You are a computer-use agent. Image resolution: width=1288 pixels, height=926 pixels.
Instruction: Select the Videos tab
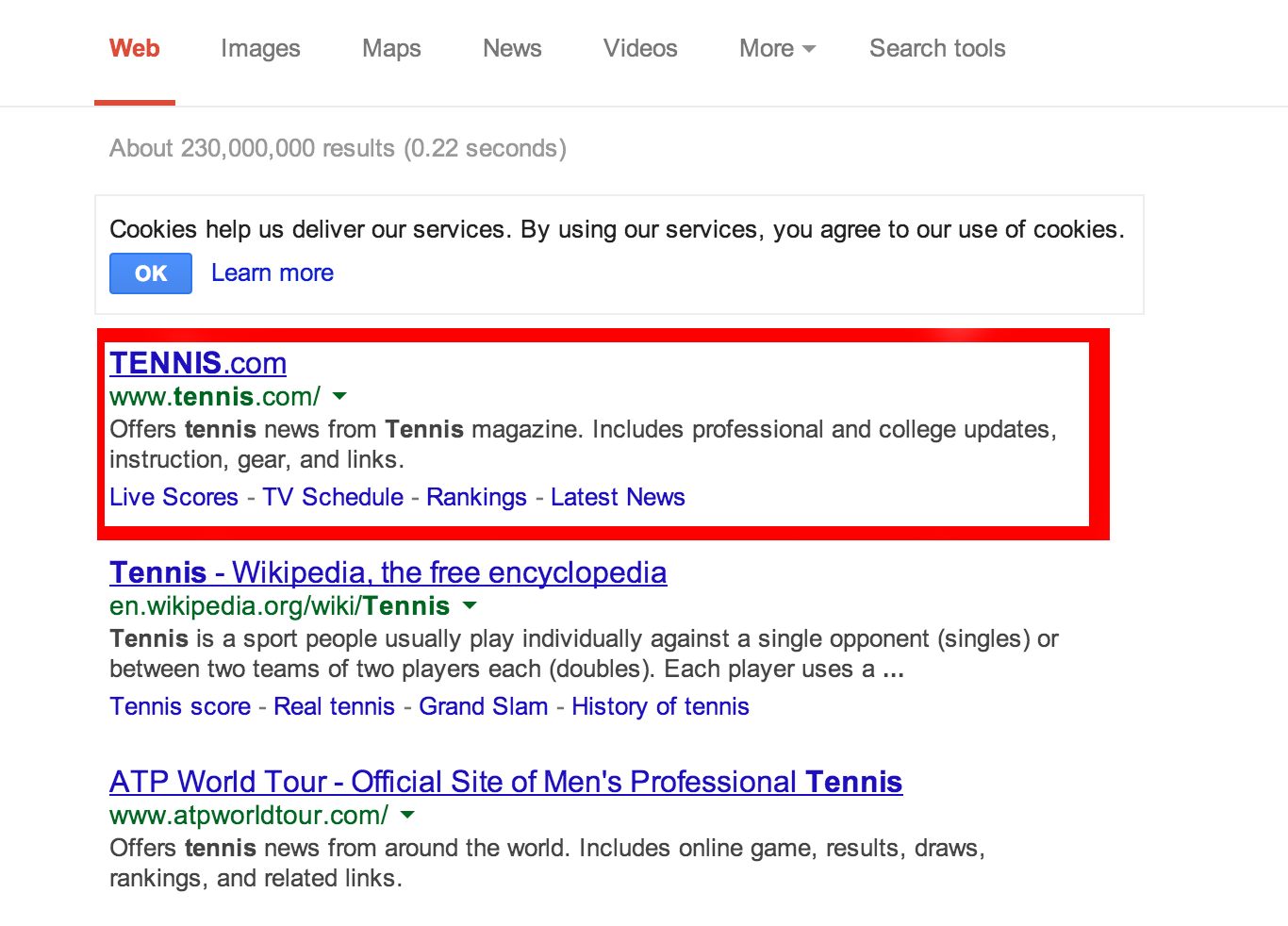coord(640,49)
